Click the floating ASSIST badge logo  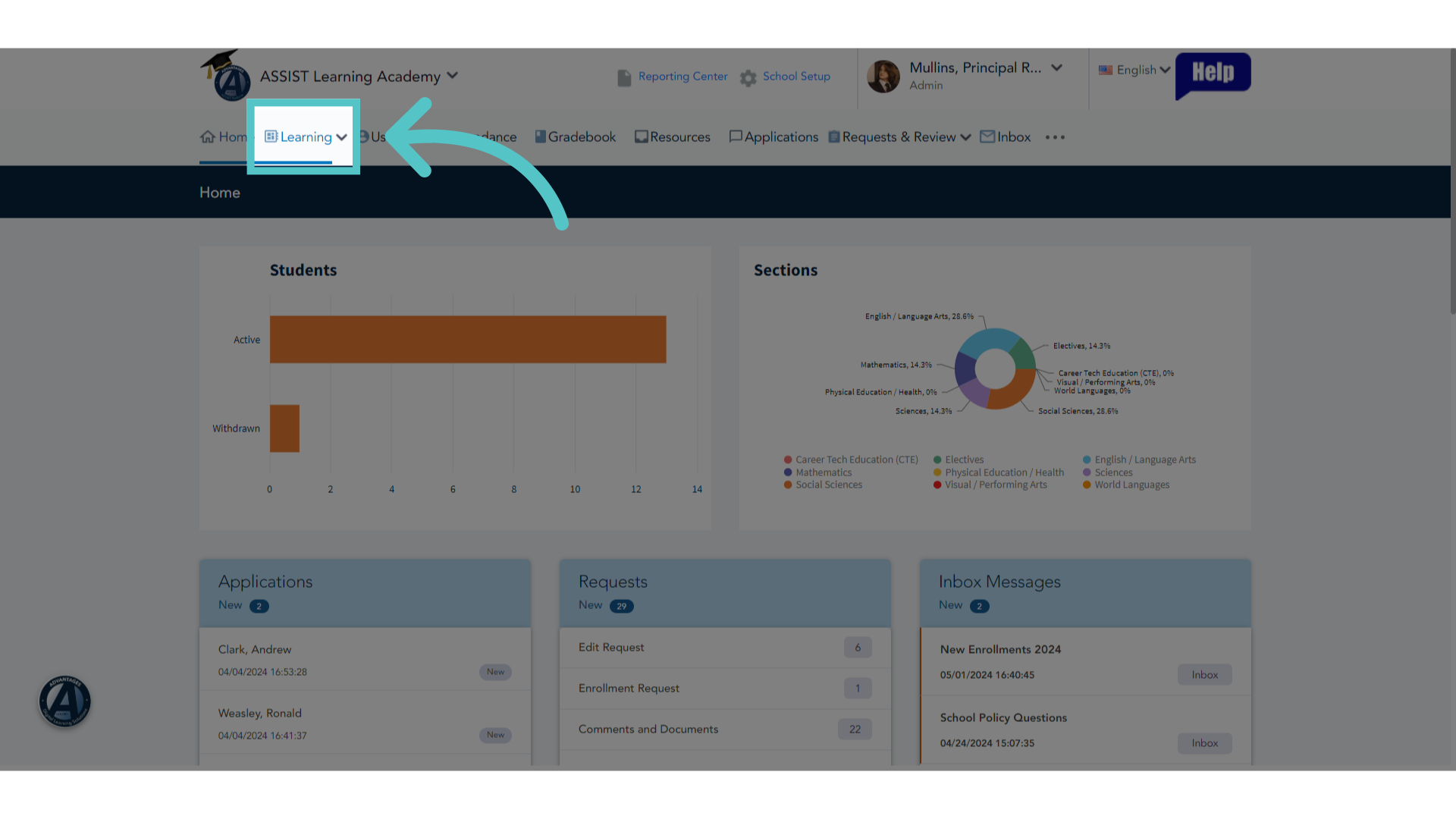65,701
